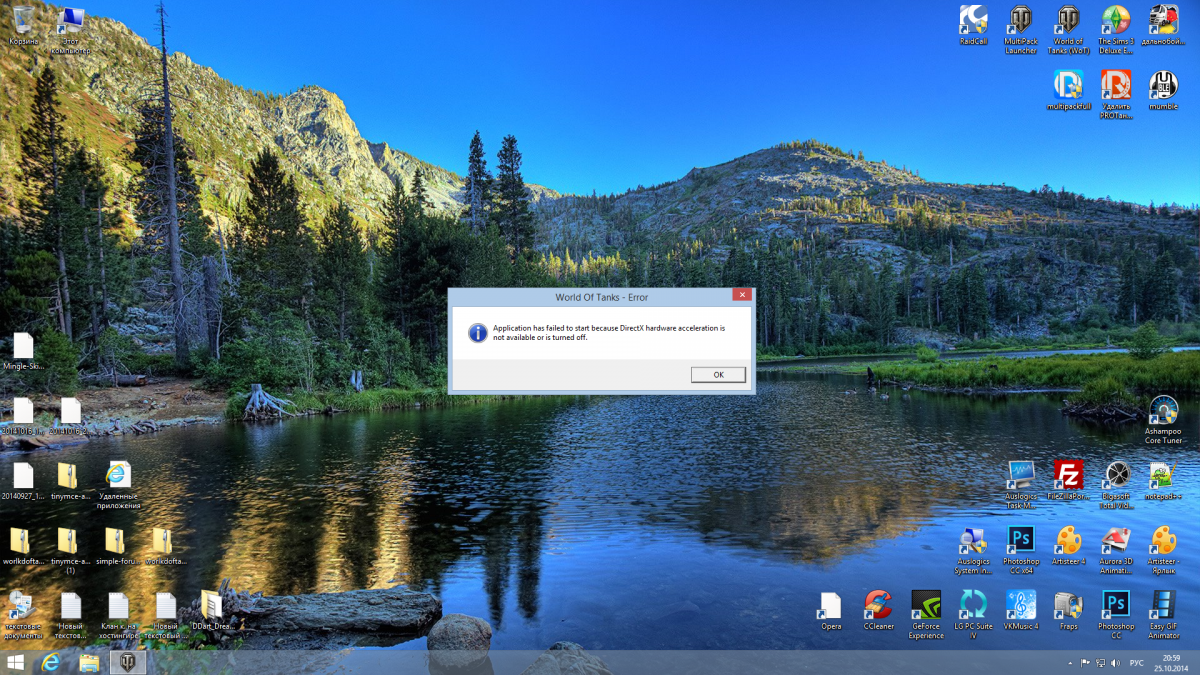Select the tinymce-a (1) zip archive
1200x675 pixels.
click(70, 551)
